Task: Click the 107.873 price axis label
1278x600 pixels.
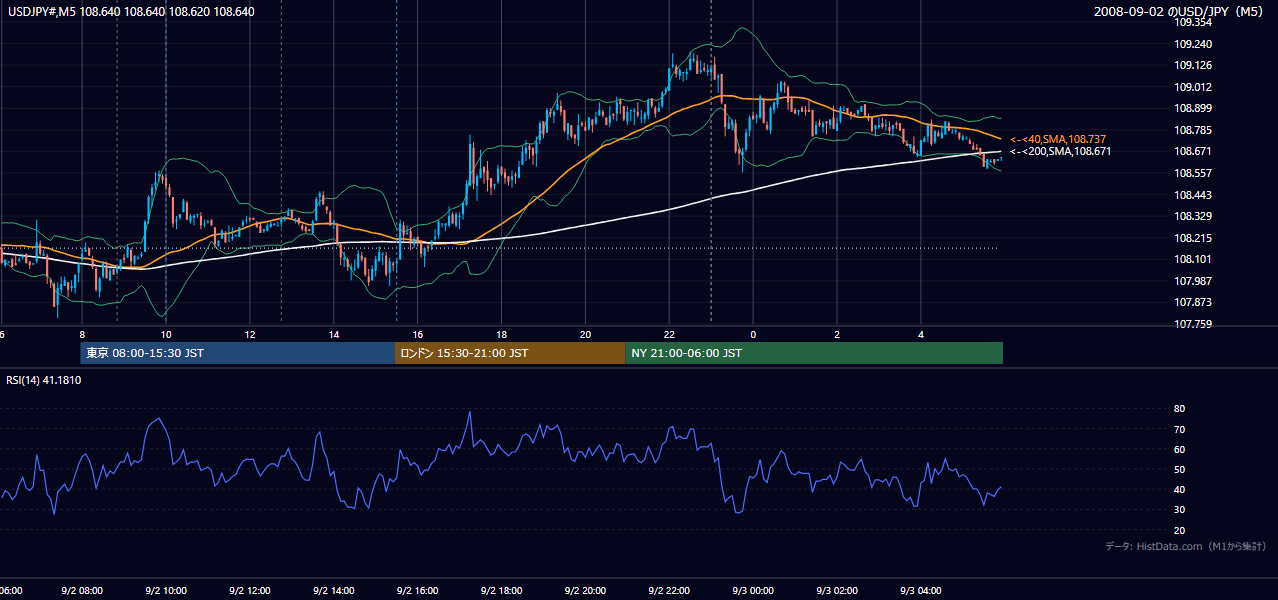Action: 1192,302
